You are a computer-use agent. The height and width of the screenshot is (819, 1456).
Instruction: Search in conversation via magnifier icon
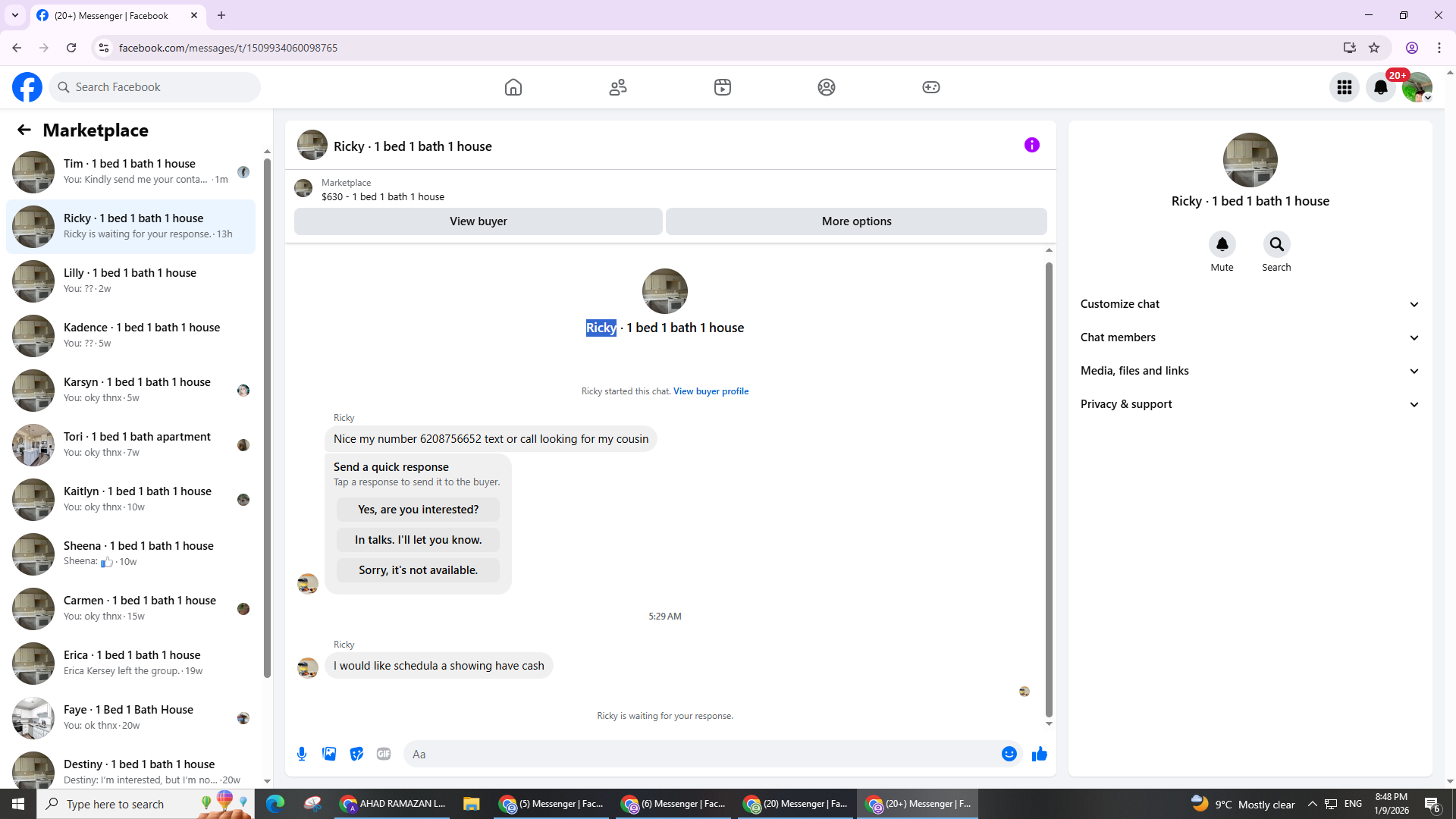tap(1276, 244)
